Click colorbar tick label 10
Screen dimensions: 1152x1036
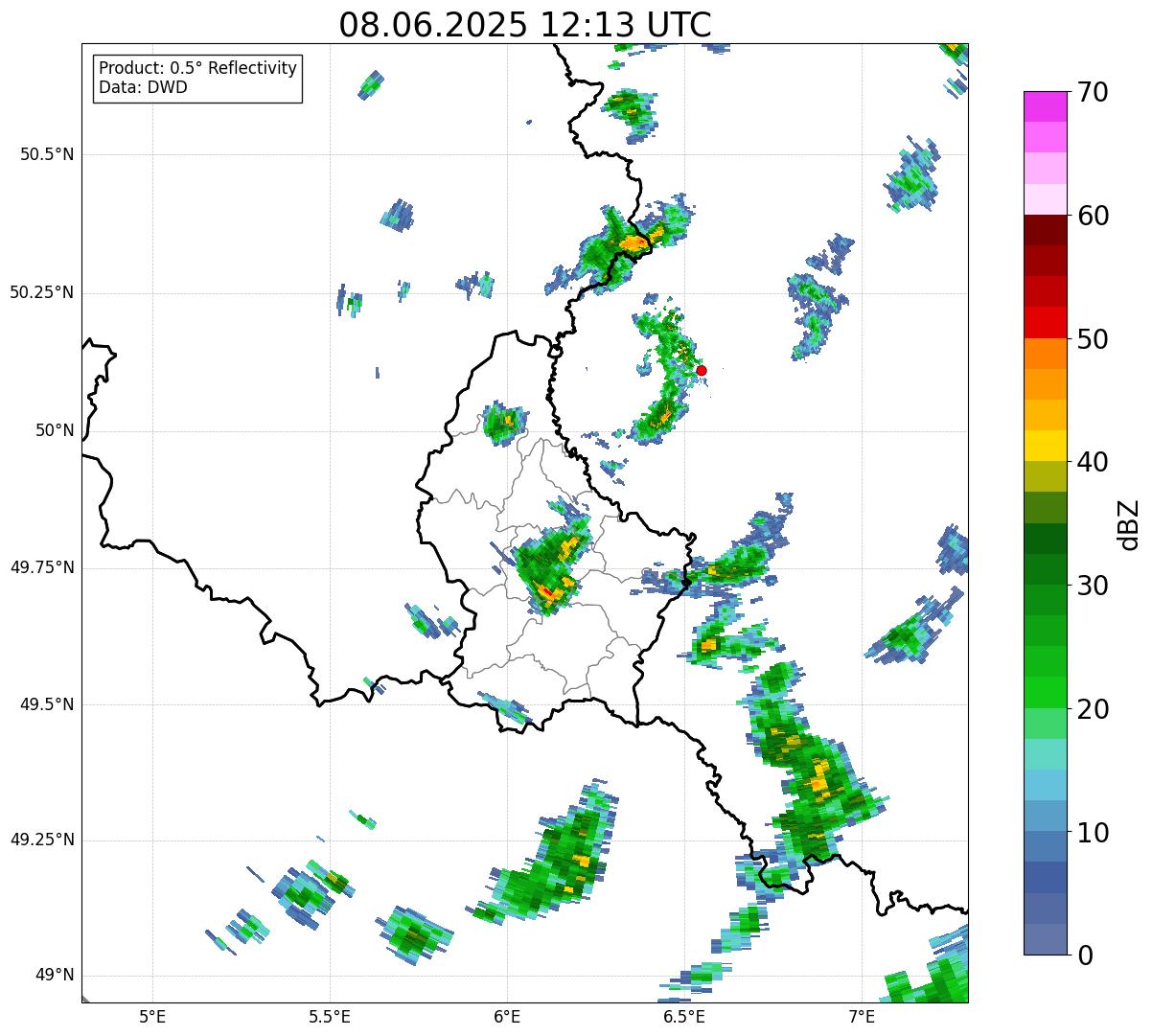1092,832
